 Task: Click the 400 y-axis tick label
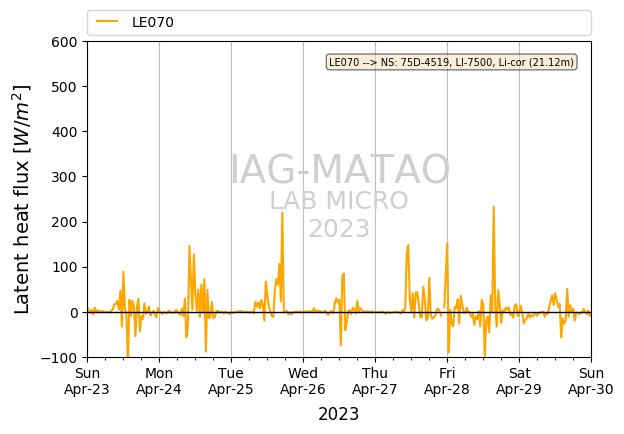(x=64, y=132)
